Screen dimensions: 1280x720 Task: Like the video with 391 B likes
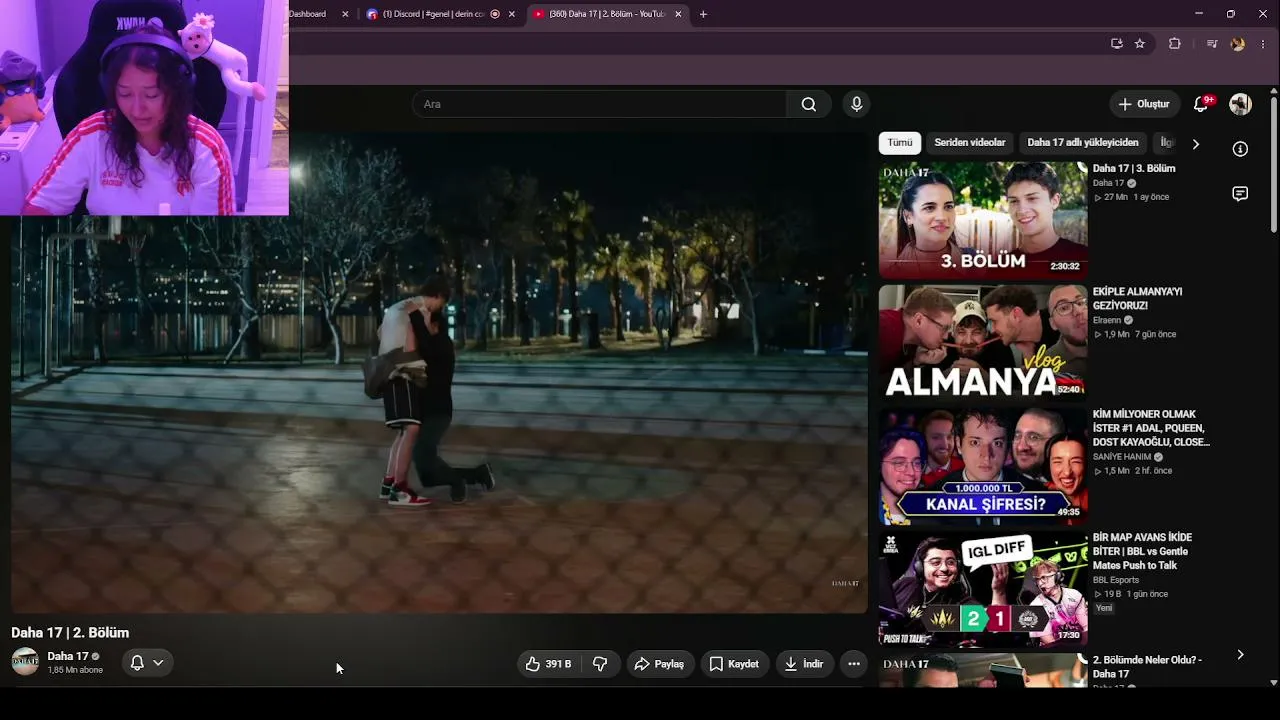coord(548,664)
